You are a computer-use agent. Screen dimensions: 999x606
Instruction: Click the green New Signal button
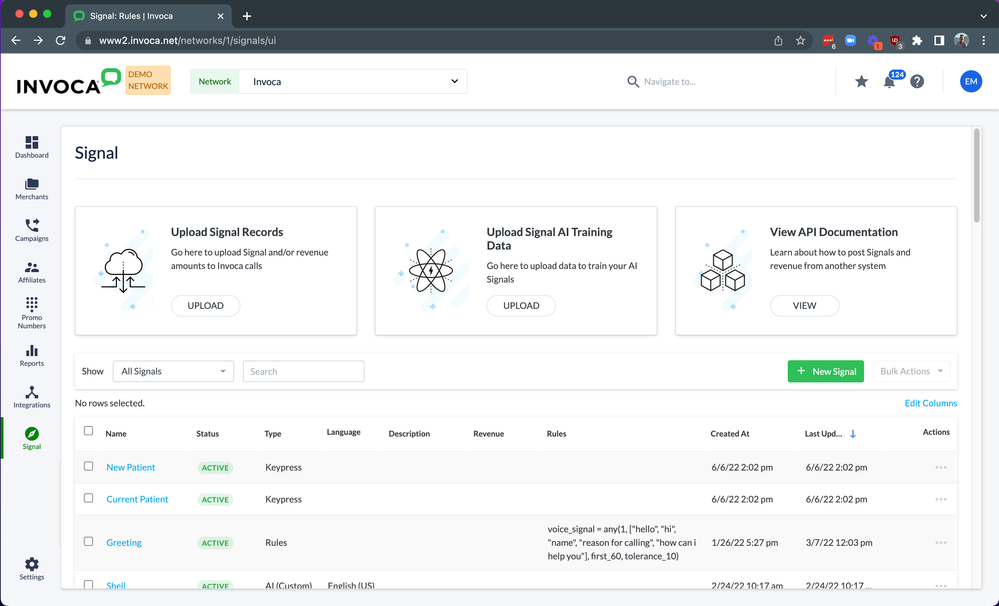point(826,372)
